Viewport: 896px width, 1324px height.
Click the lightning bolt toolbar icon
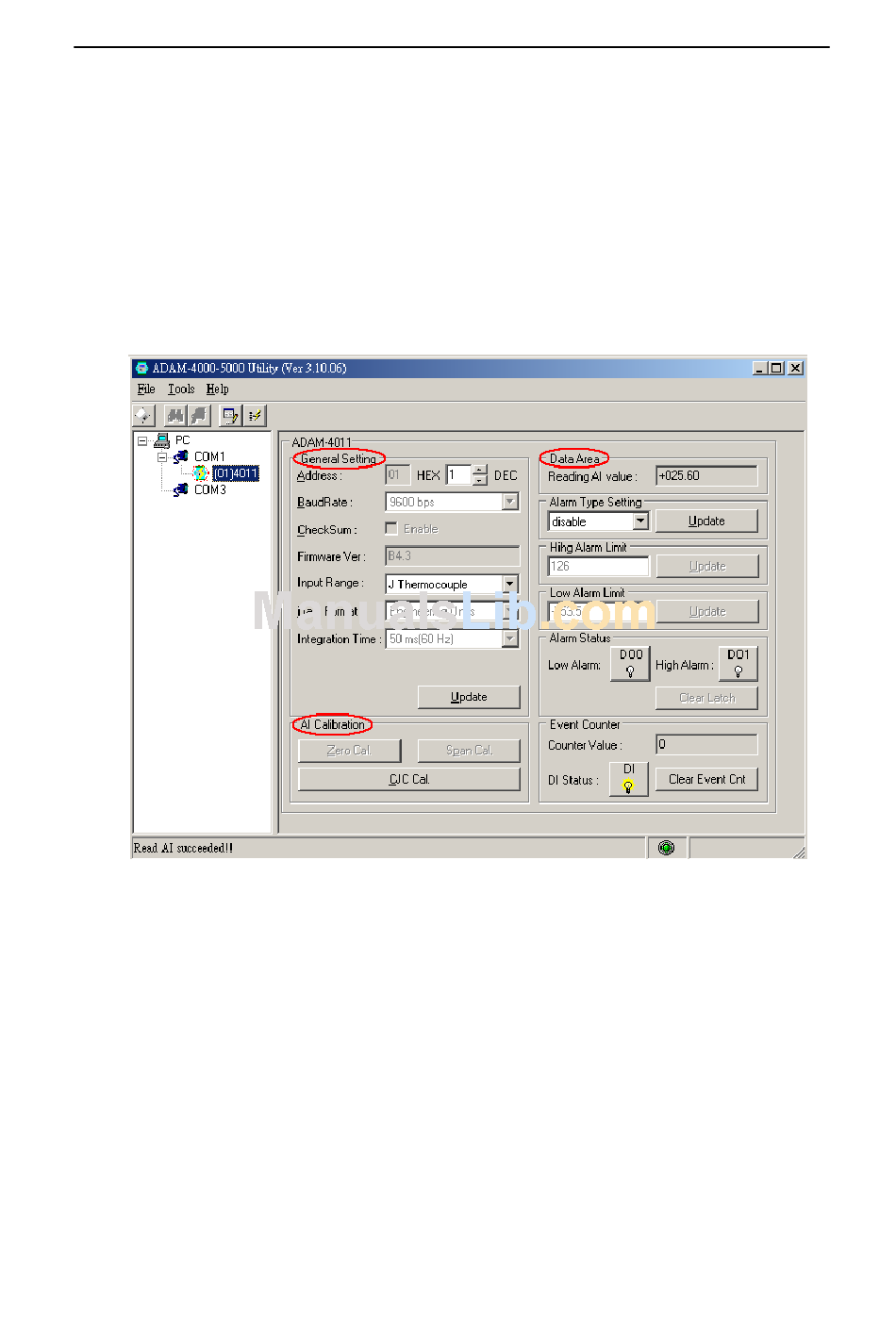(255, 415)
